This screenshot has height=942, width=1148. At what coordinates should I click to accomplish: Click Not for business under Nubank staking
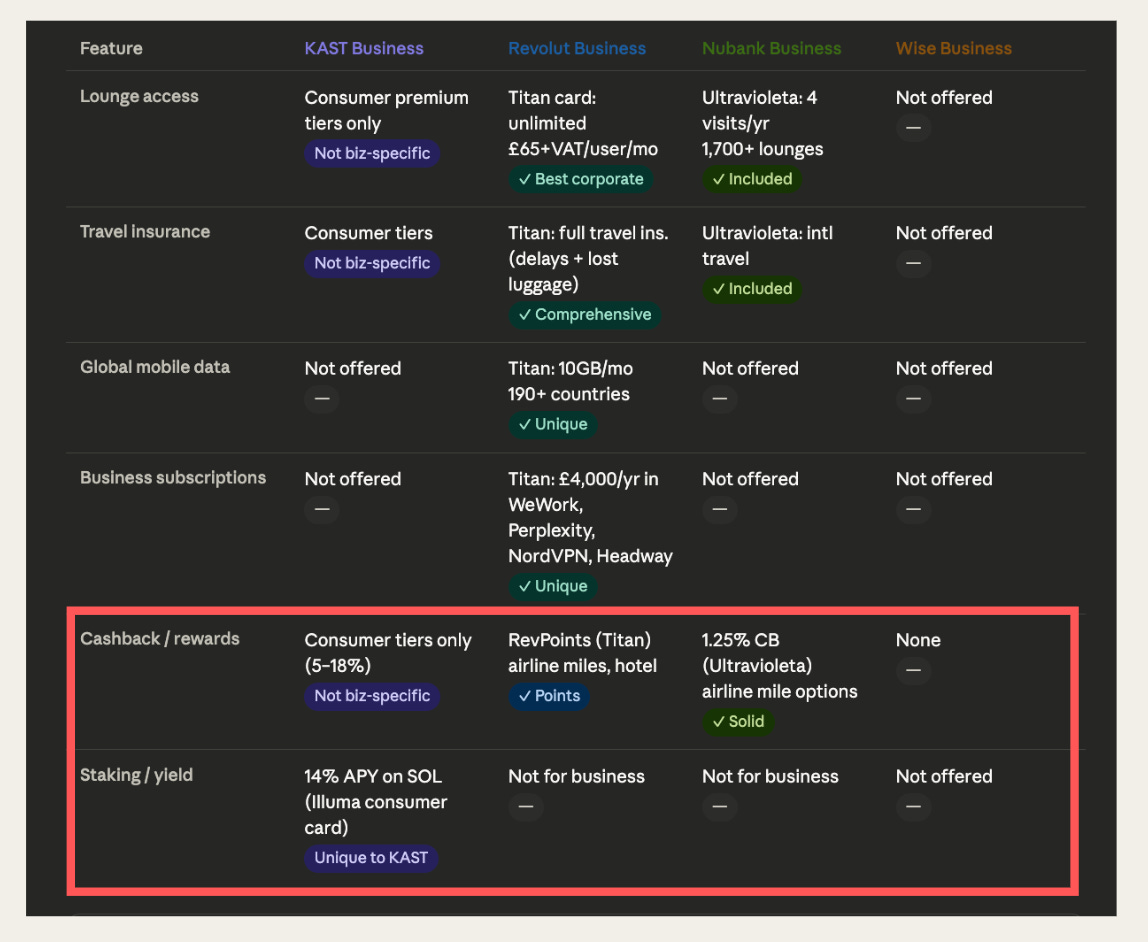770,777
